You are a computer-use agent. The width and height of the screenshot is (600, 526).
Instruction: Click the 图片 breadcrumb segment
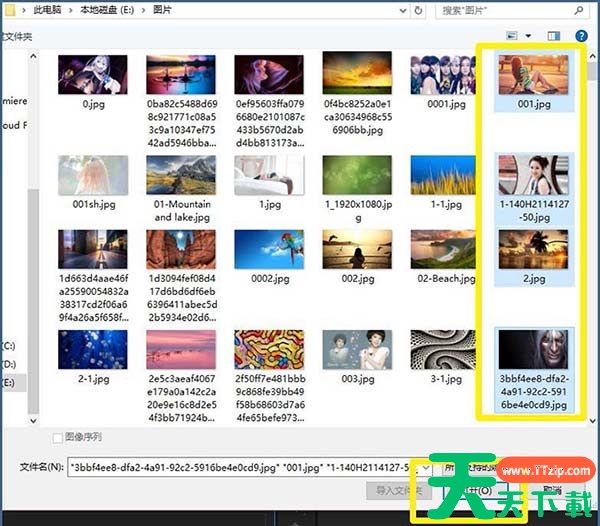(162, 10)
